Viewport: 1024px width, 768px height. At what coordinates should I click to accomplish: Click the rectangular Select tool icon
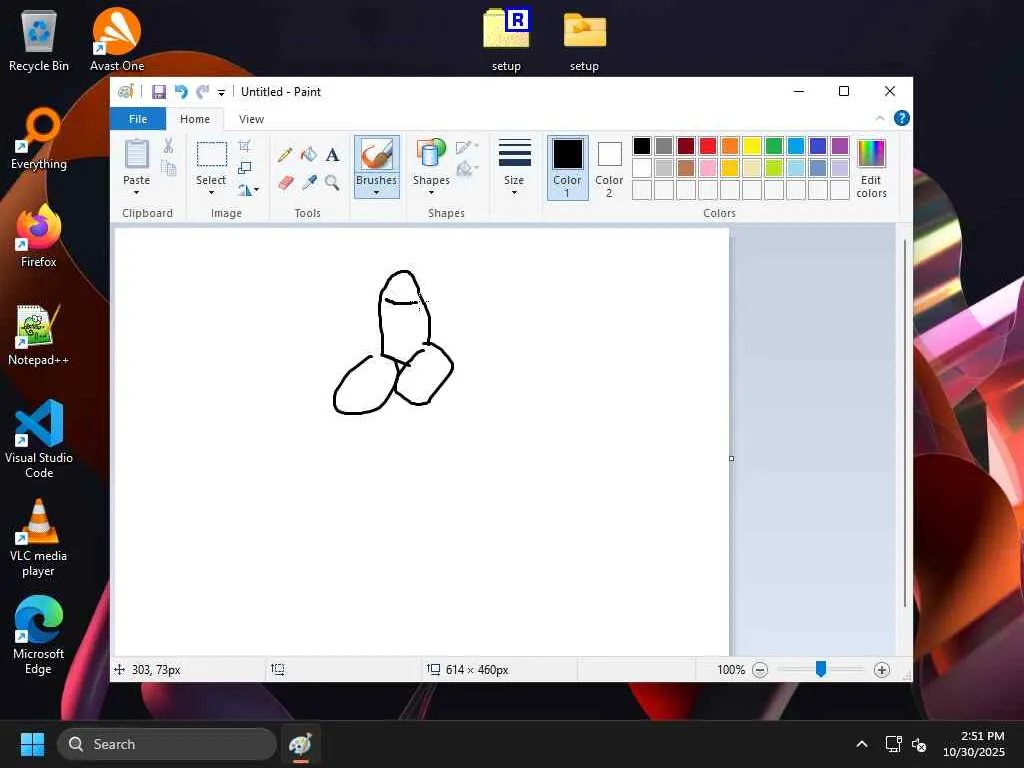tap(212, 155)
